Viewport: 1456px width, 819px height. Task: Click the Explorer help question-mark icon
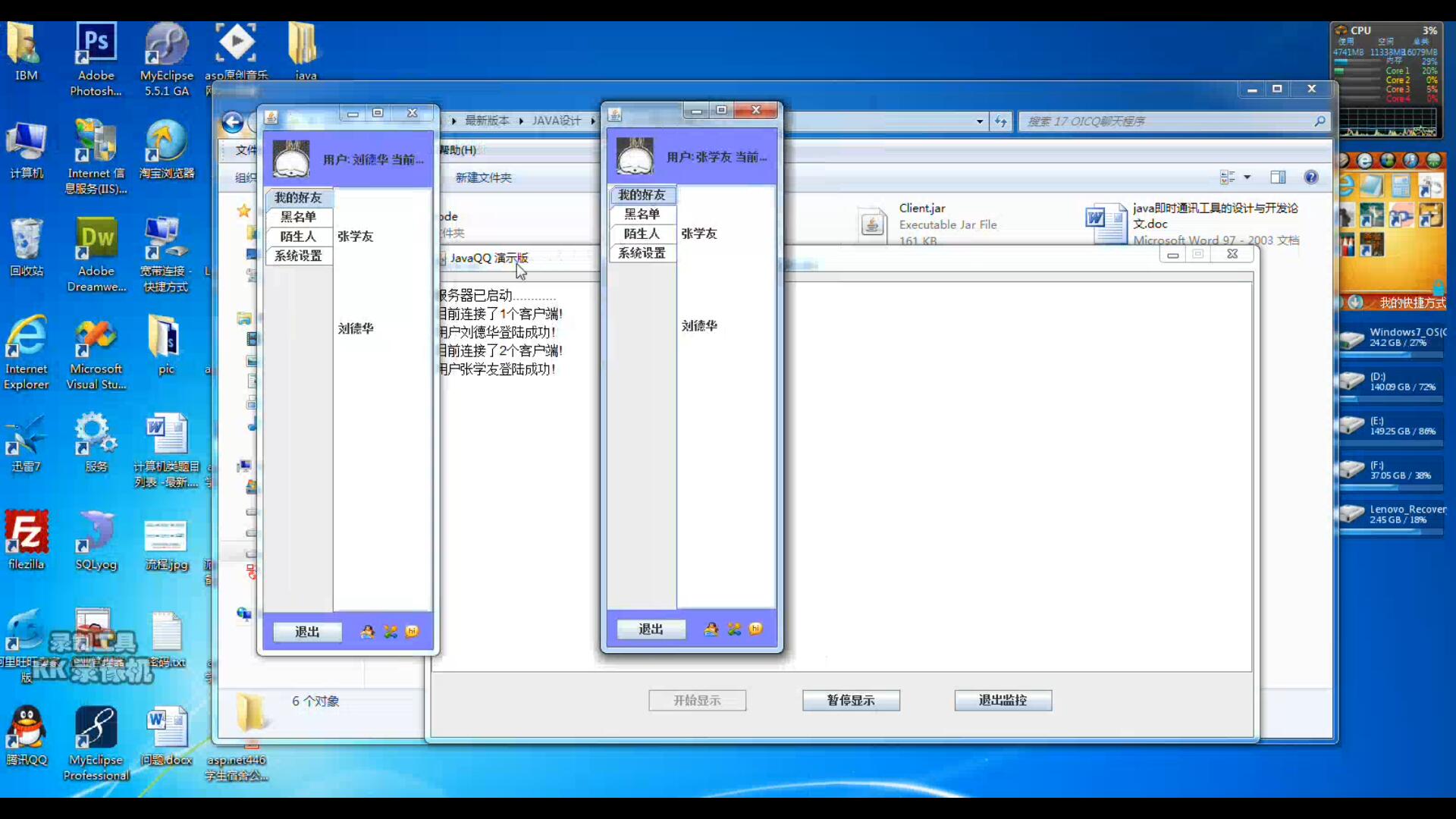pyautogui.click(x=1310, y=177)
